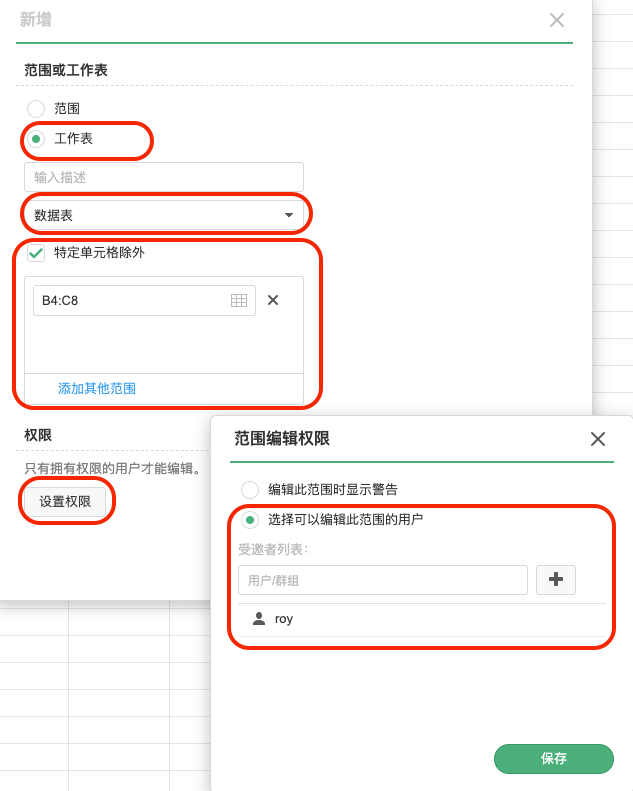Close the 新增 panel
The height and width of the screenshot is (791, 633).
557,20
